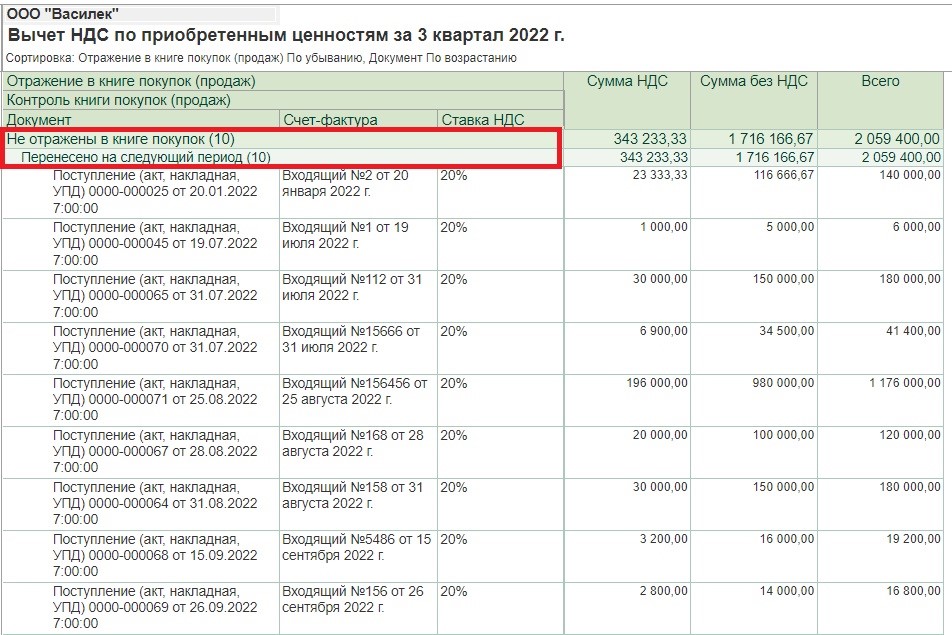Click 343 233,33 in Перенесено на следующий период row
This screenshot has height=635, width=952.
(x=653, y=157)
